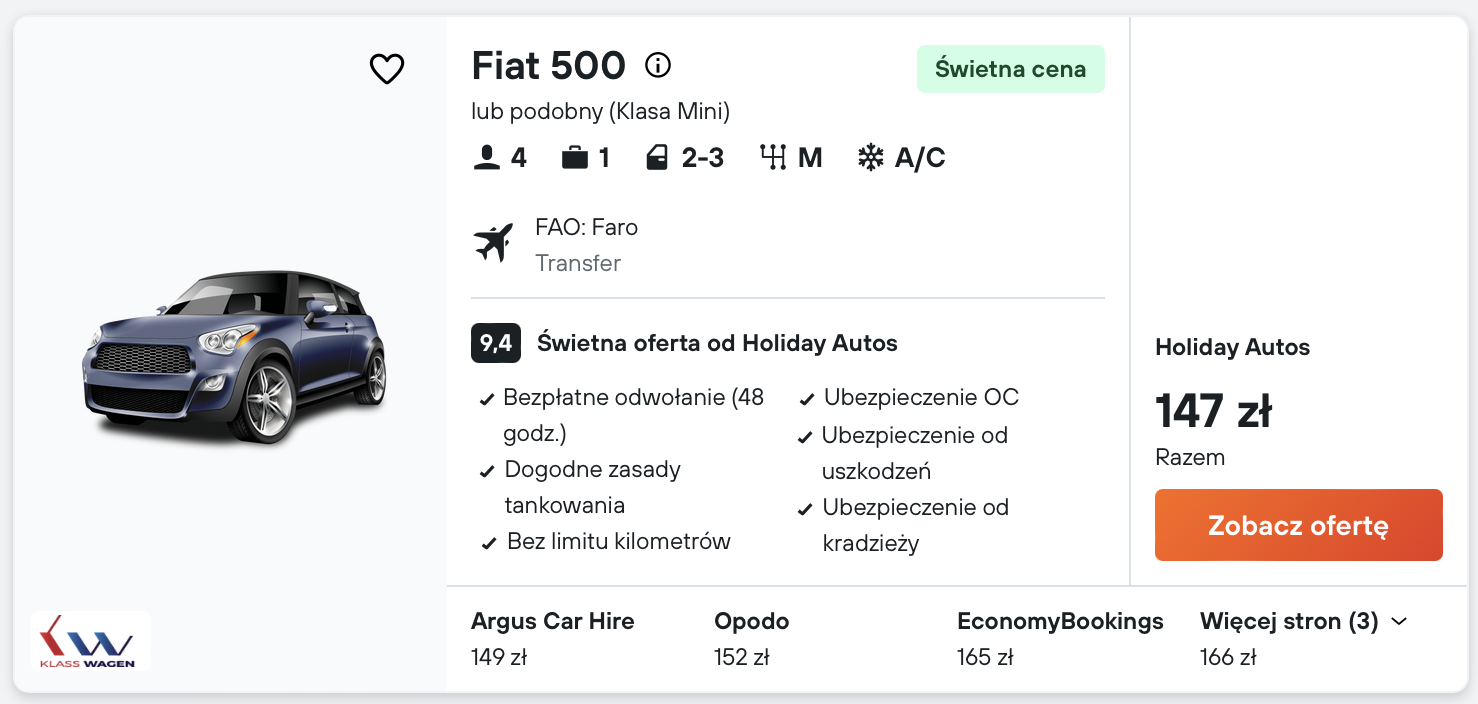Click the passenger seats icon
1478x704 pixels.
tap(486, 158)
